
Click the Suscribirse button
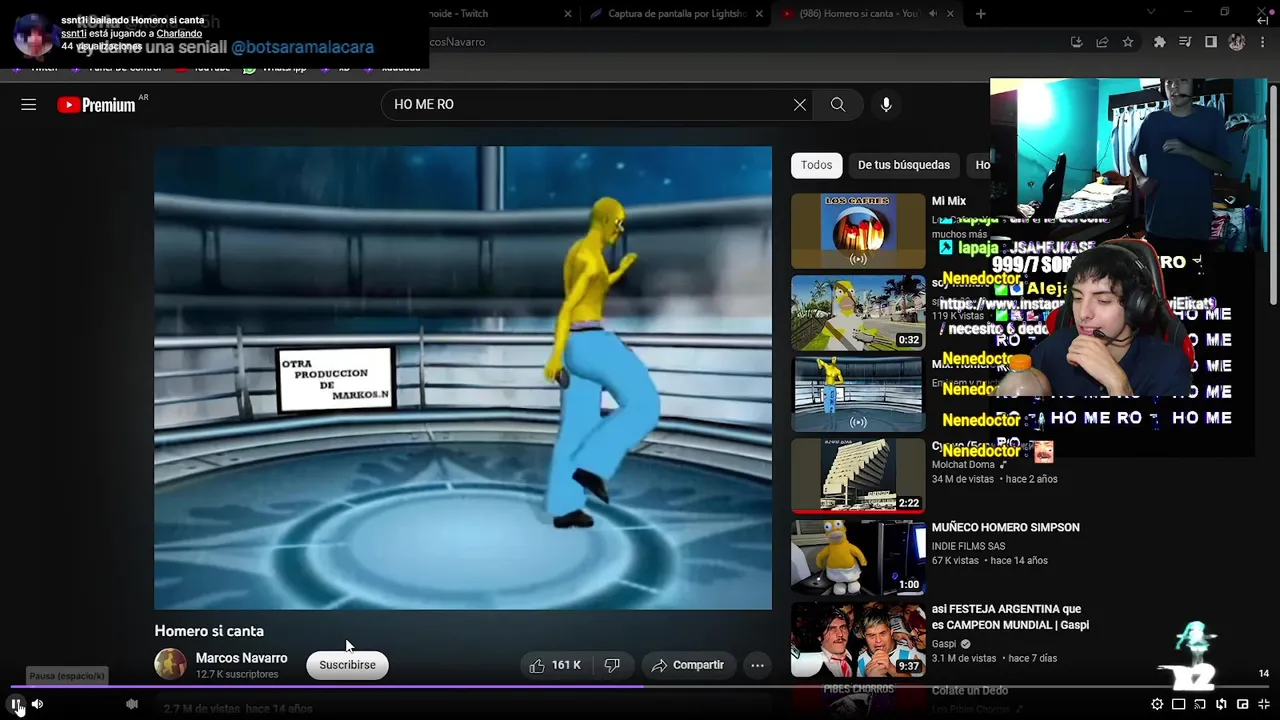pyautogui.click(x=347, y=665)
